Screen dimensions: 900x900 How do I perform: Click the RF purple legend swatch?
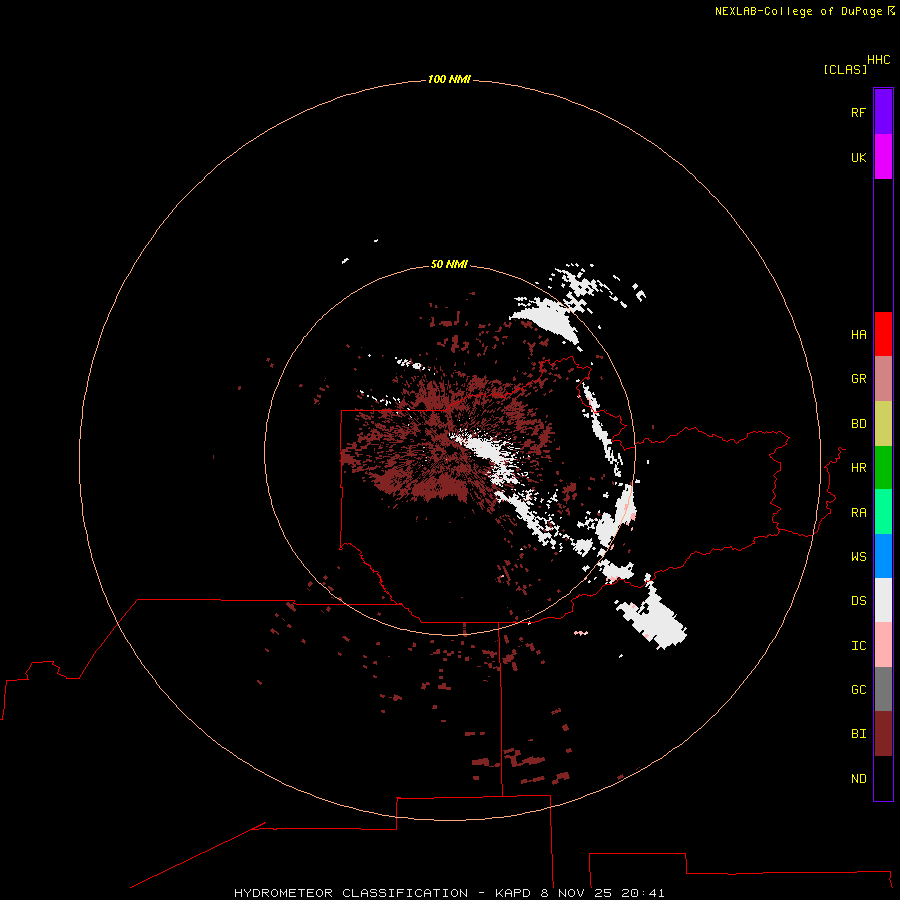(x=883, y=112)
